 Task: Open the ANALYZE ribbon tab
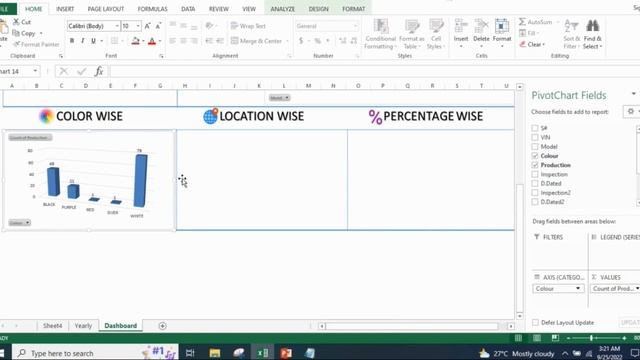point(282,9)
